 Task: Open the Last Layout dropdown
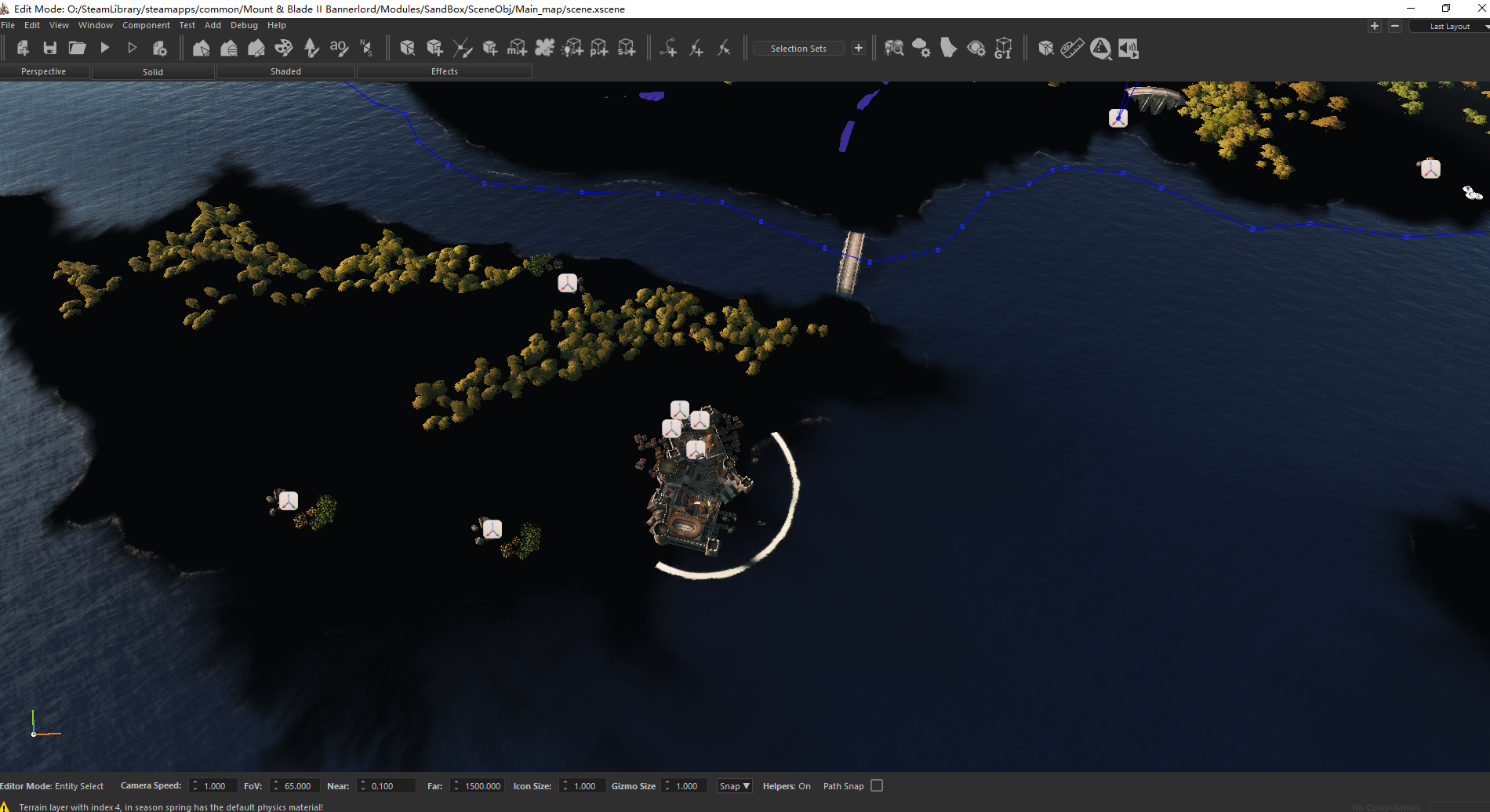tap(1450, 26)
